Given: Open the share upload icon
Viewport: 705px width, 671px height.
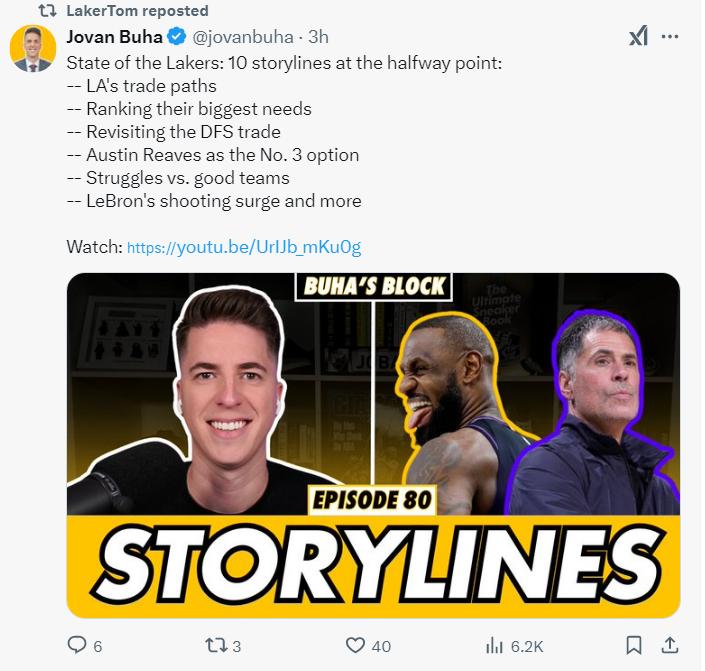Looking at the screenshot, I should point(669,645).
